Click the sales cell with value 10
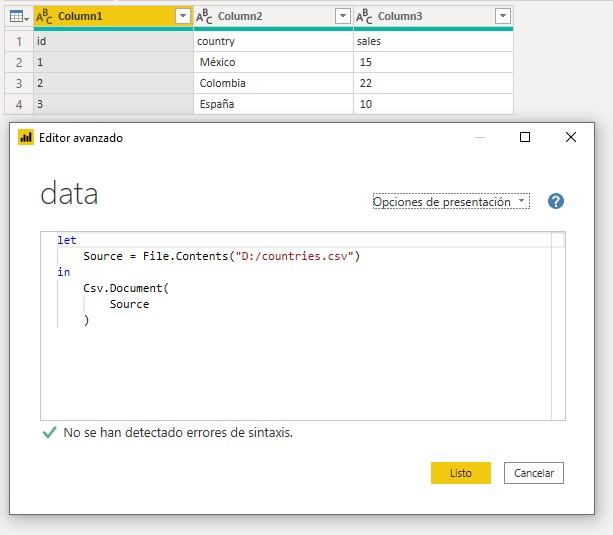 (433, 104)
